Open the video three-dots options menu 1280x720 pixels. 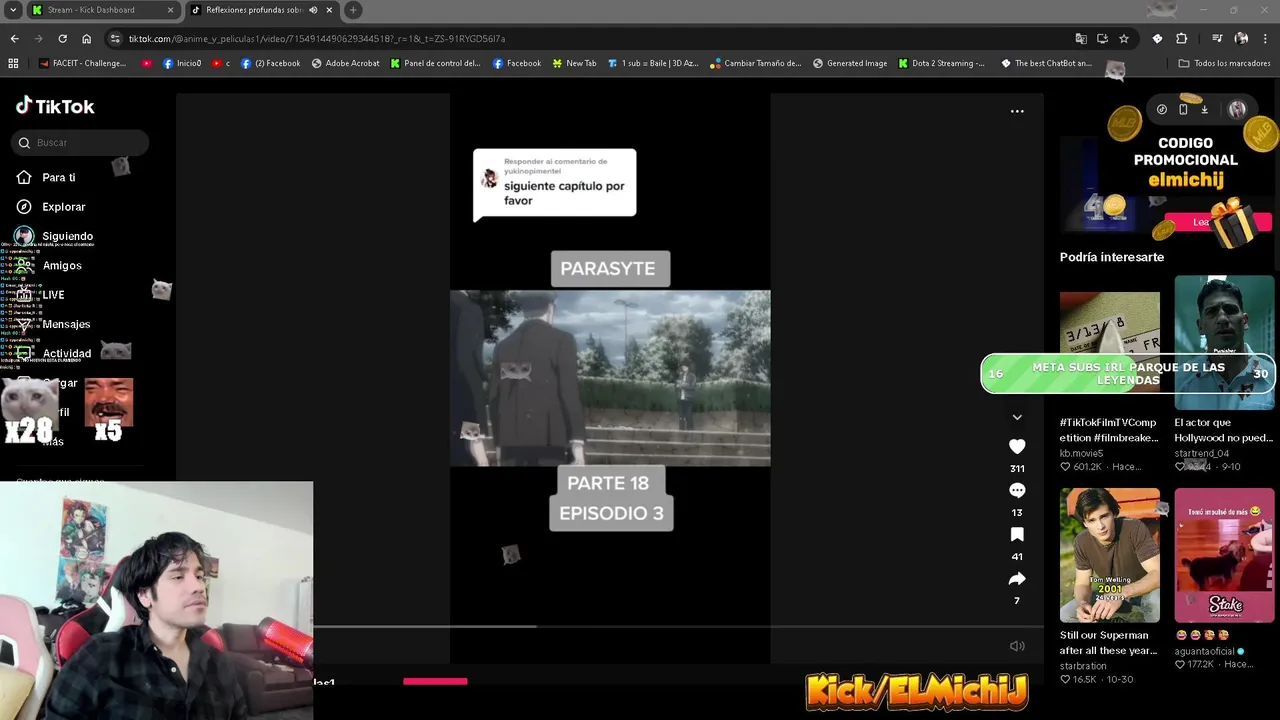[x=1017, y=111]
